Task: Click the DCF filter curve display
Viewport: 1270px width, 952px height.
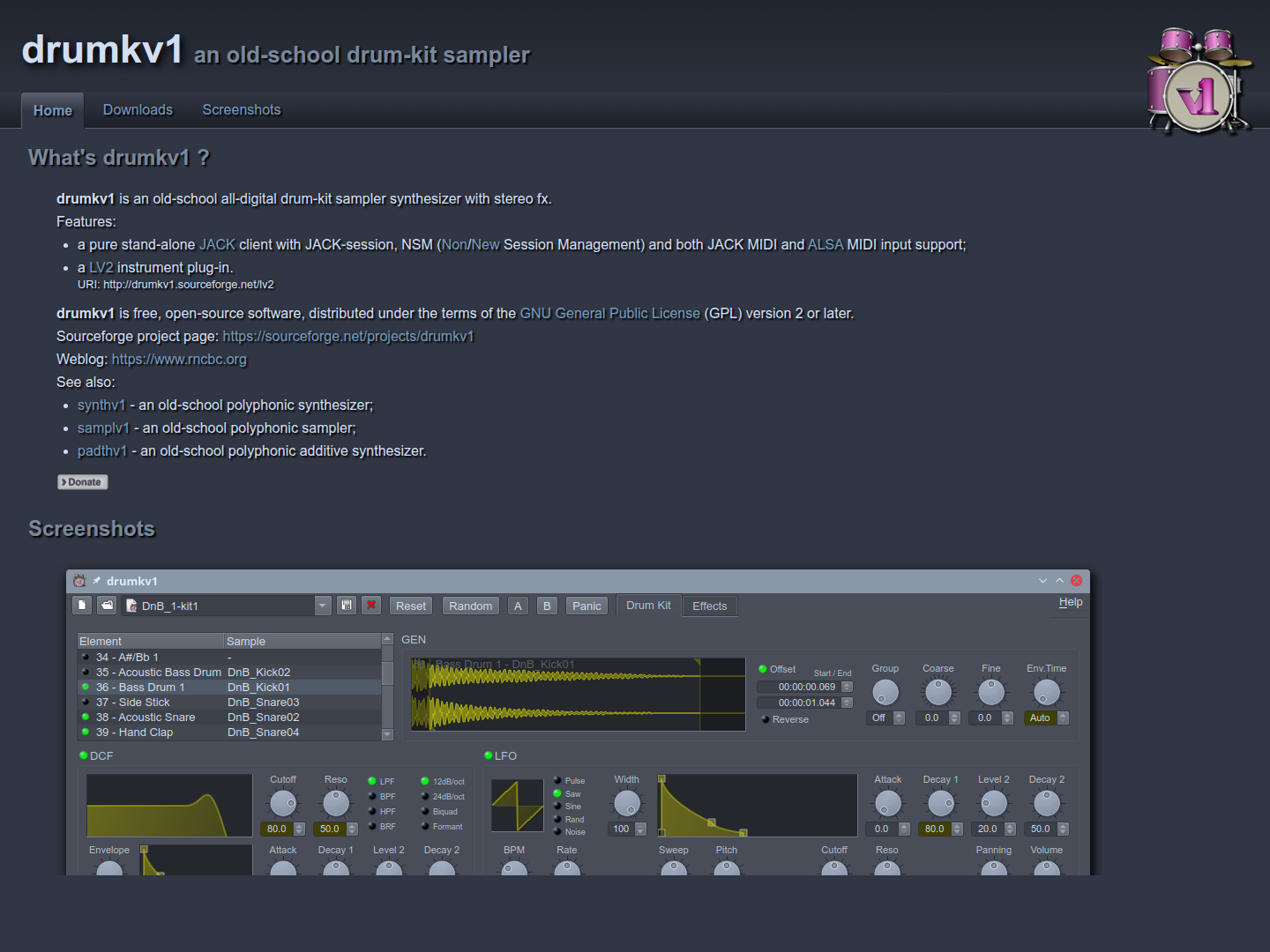Action: pos(169,806)
